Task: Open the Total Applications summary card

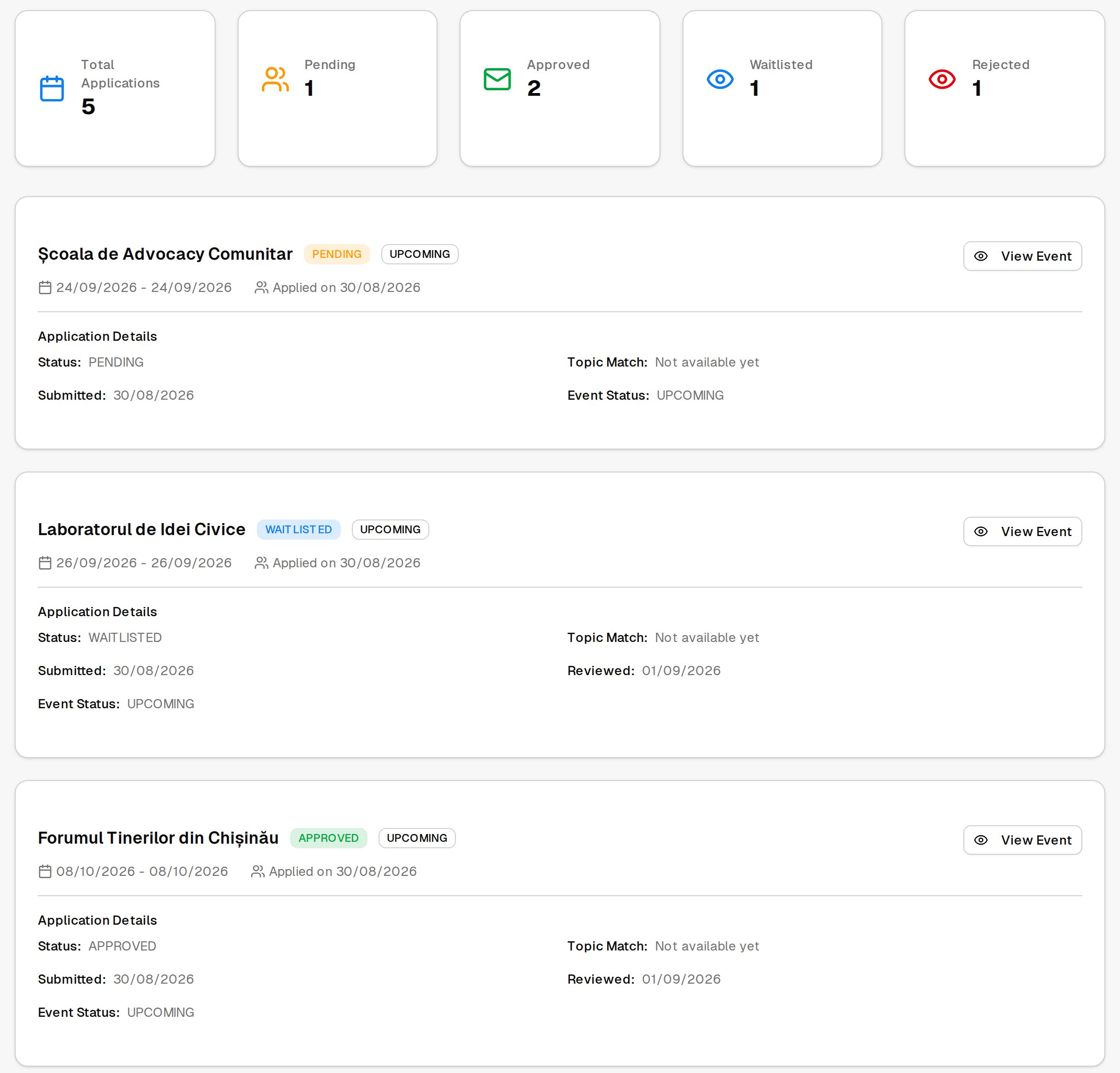Action: pyautogui.click(x=115, y=88)
